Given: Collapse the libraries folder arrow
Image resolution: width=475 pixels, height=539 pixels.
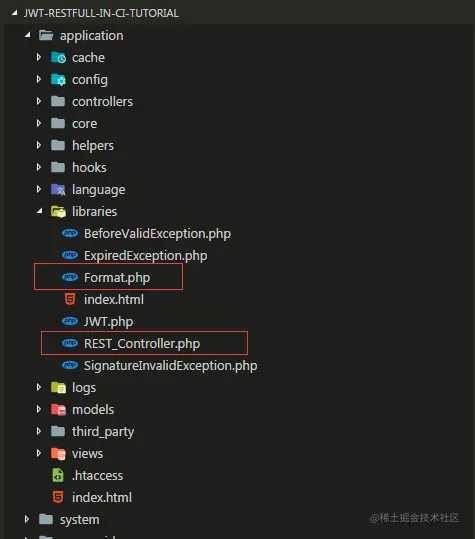Looking at the screenshot, I should click(40, 211).
